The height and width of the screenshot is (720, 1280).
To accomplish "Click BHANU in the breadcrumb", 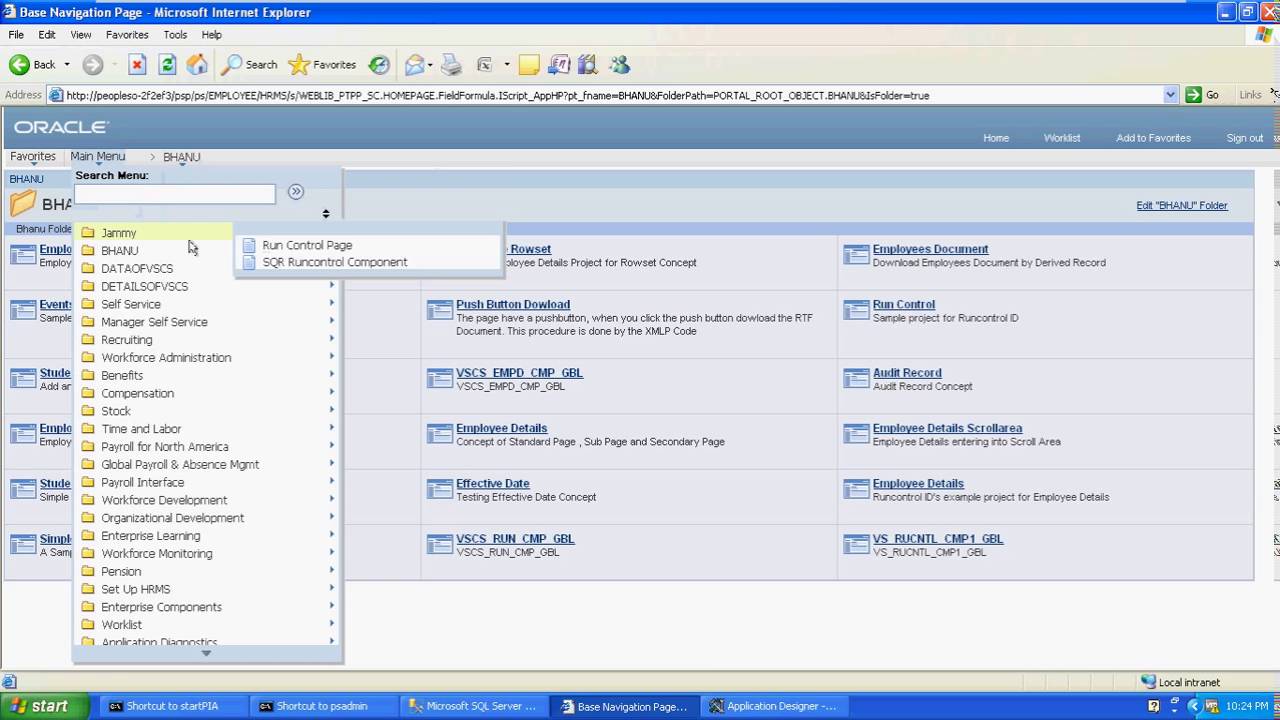I will (182, 157).
